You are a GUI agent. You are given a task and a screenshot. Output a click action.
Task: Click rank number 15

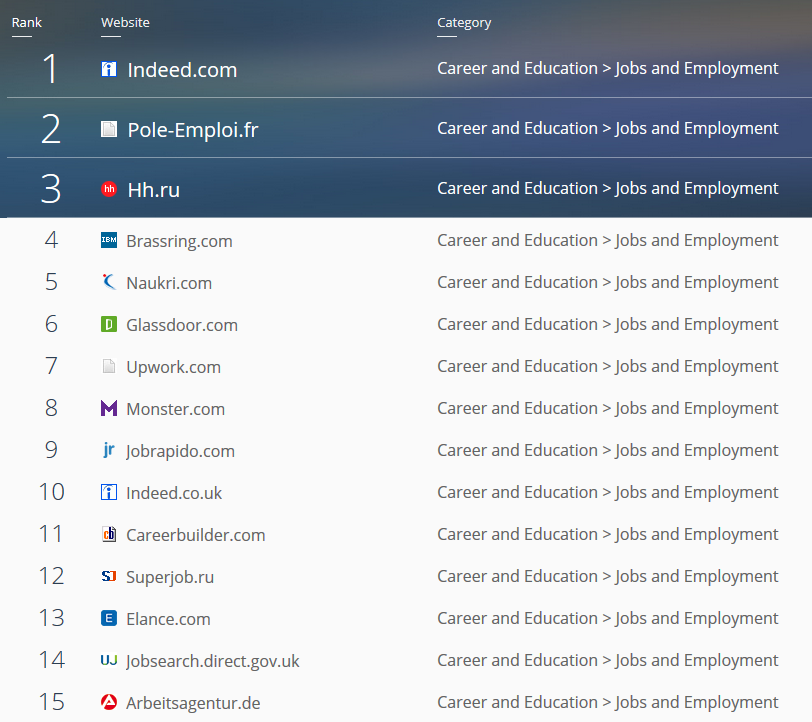(x=51, y=702)
